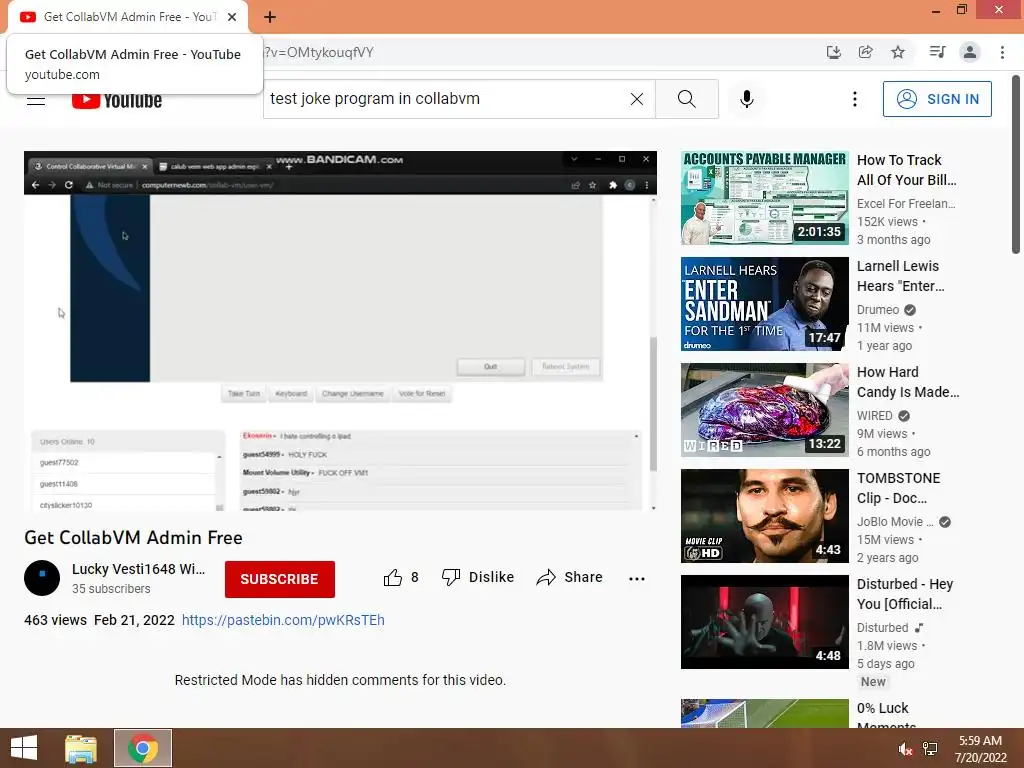Open TOMBSTONE Clip - Doc title

pos(899,488)
